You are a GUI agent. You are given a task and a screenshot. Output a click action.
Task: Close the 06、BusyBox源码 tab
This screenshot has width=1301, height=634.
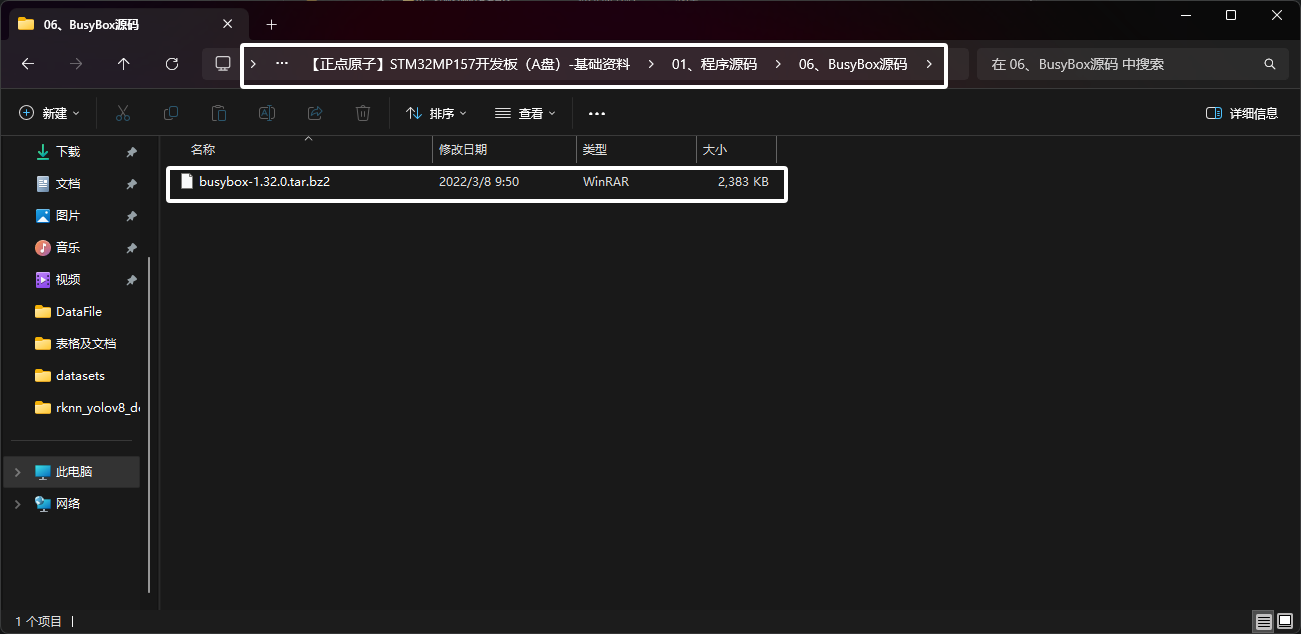click(x=229, y=24)
